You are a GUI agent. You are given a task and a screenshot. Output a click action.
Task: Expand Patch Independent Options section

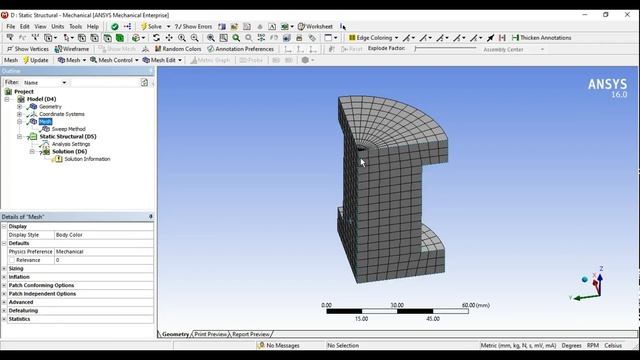tap(4, 293)
